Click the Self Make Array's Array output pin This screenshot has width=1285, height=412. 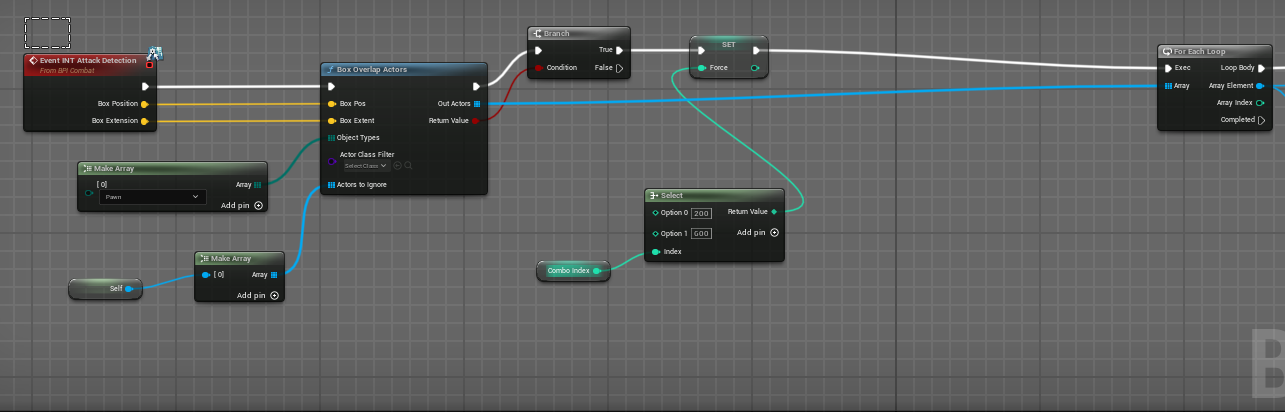[x=274, y=275]
